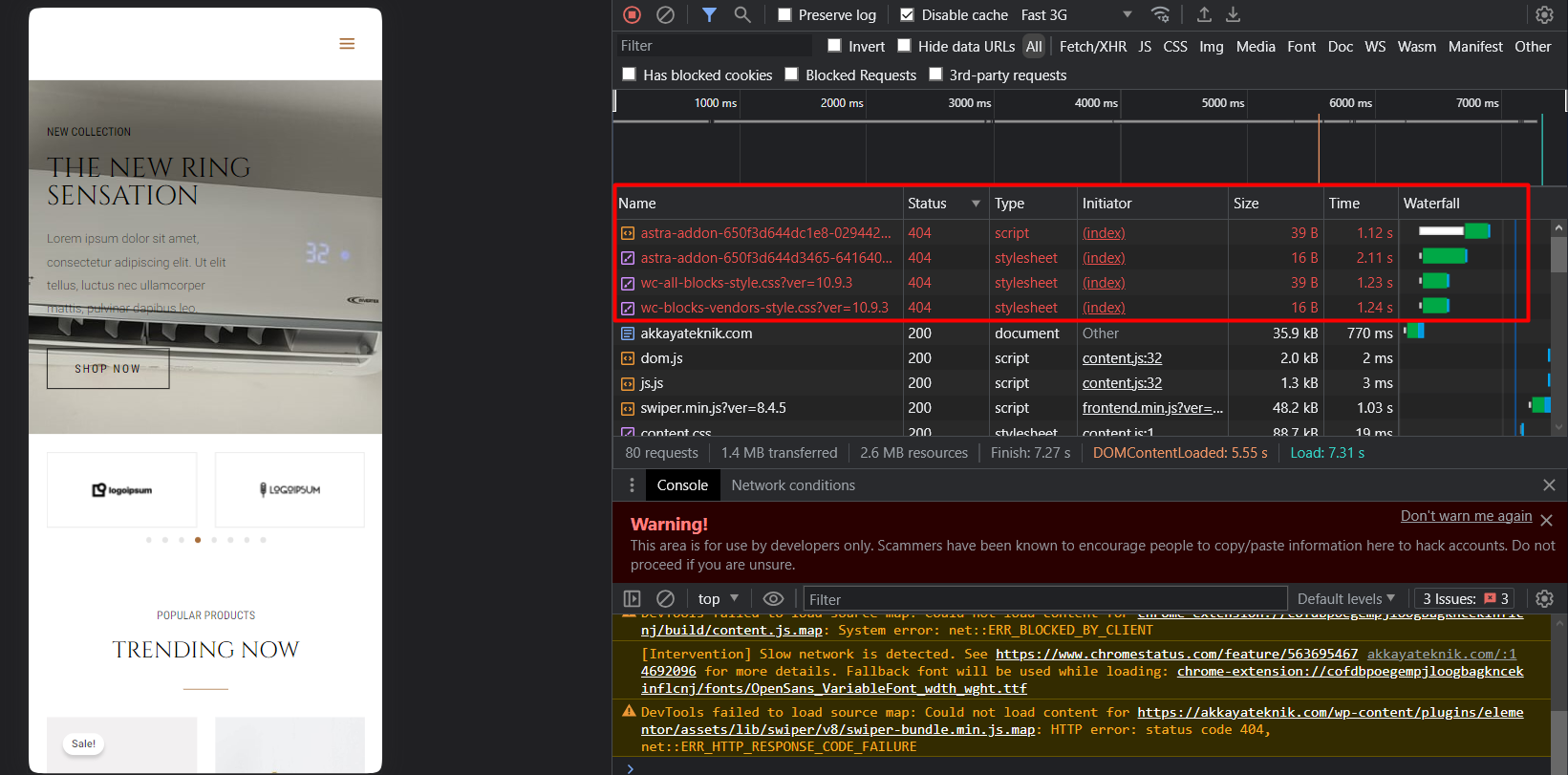Open Default levels dropdown

coord(1346,598)
